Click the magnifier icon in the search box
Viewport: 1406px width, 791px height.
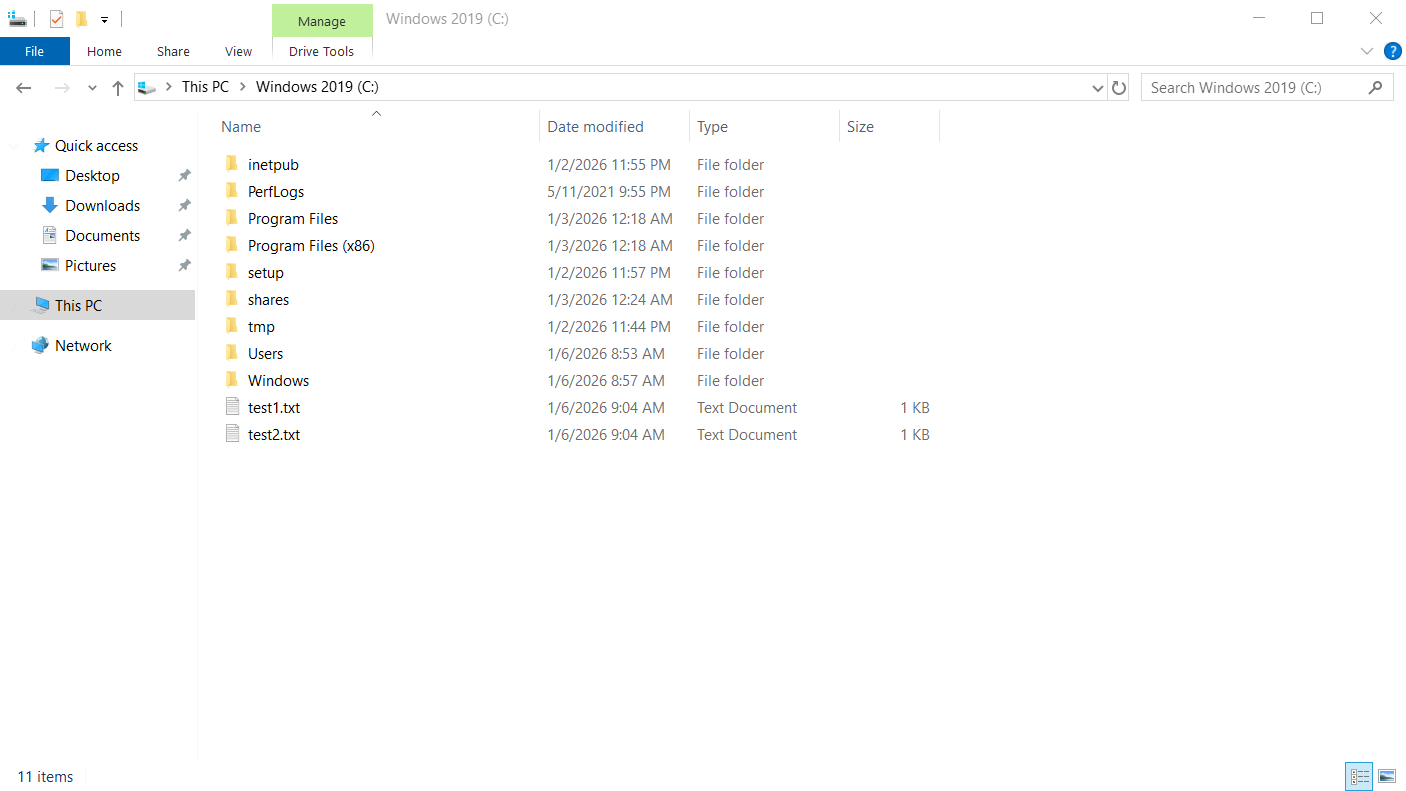(1376, 88)
